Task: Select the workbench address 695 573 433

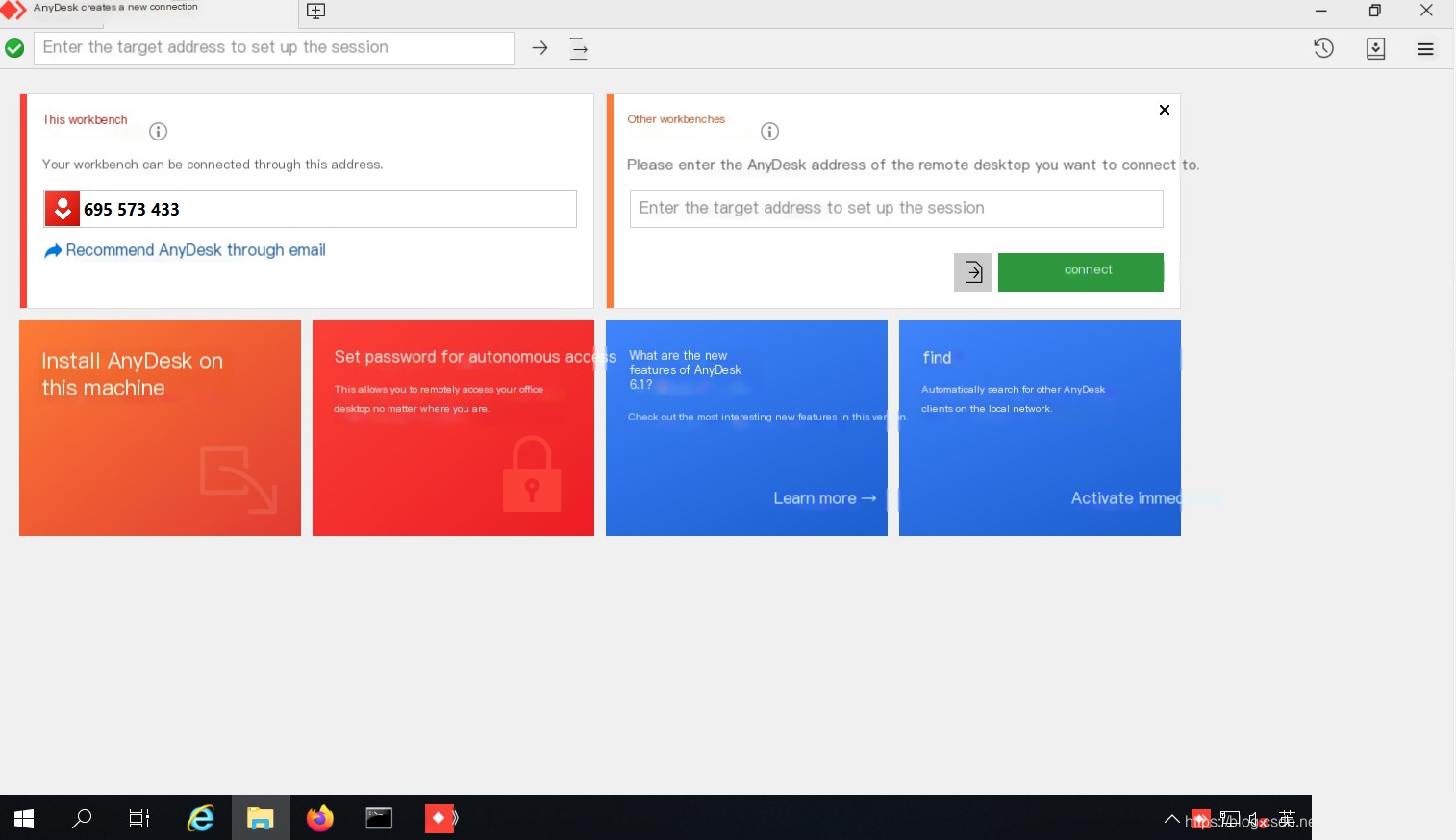Action: click(x=132, y=209)
